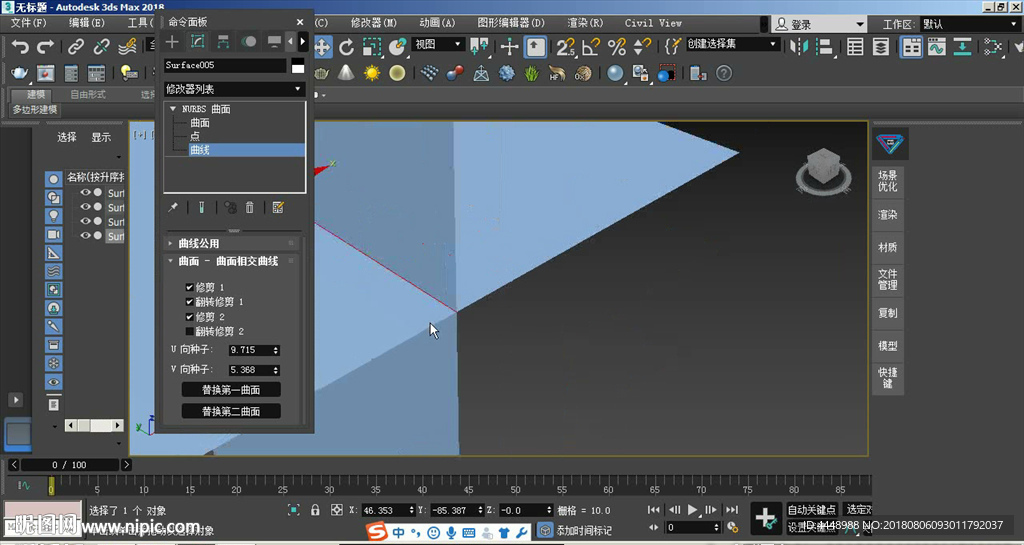This screenshot has height=545, width=1024.
Task: Select the Link tool
Action: pos(76,47)
